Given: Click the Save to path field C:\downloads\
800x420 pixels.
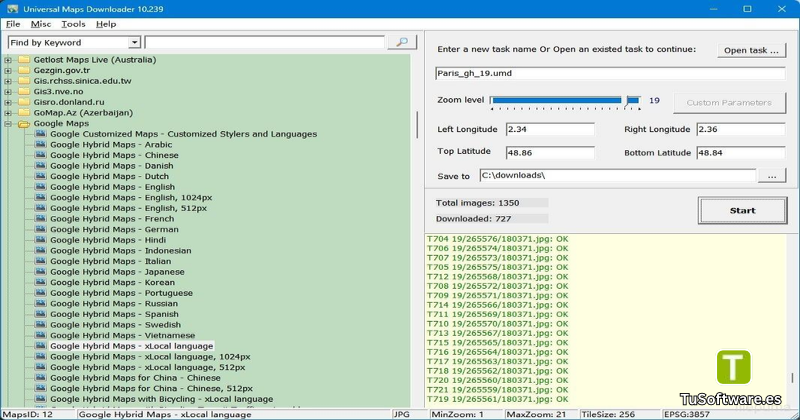Looking at the screenshot, I should 617,176.
